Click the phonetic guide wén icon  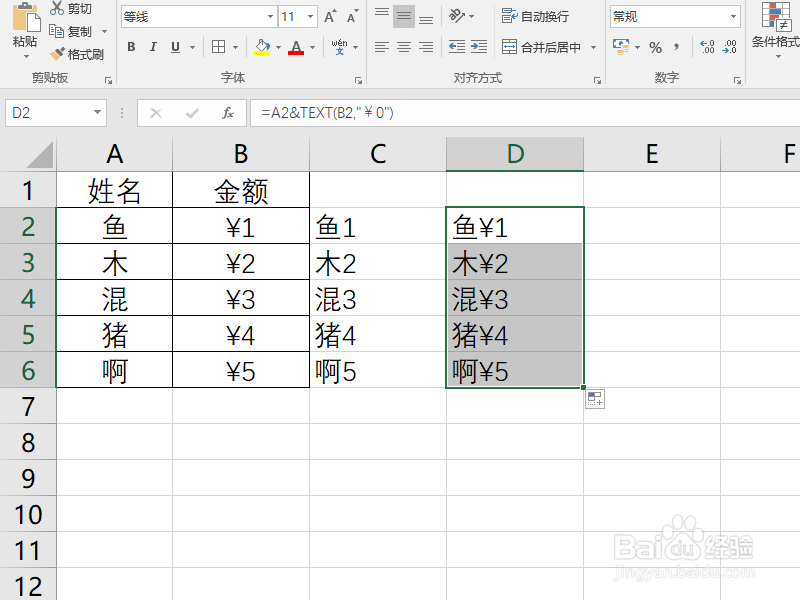coord(339,47)
